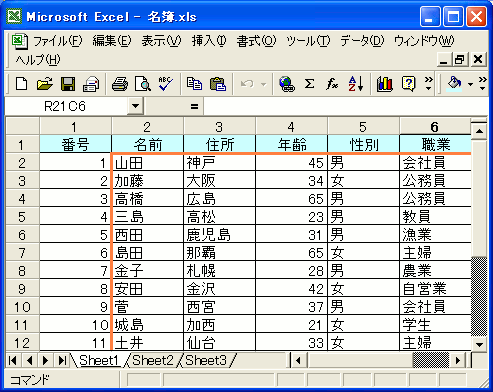
Task: Select column 6 header
Action: (x=435, y=127)
